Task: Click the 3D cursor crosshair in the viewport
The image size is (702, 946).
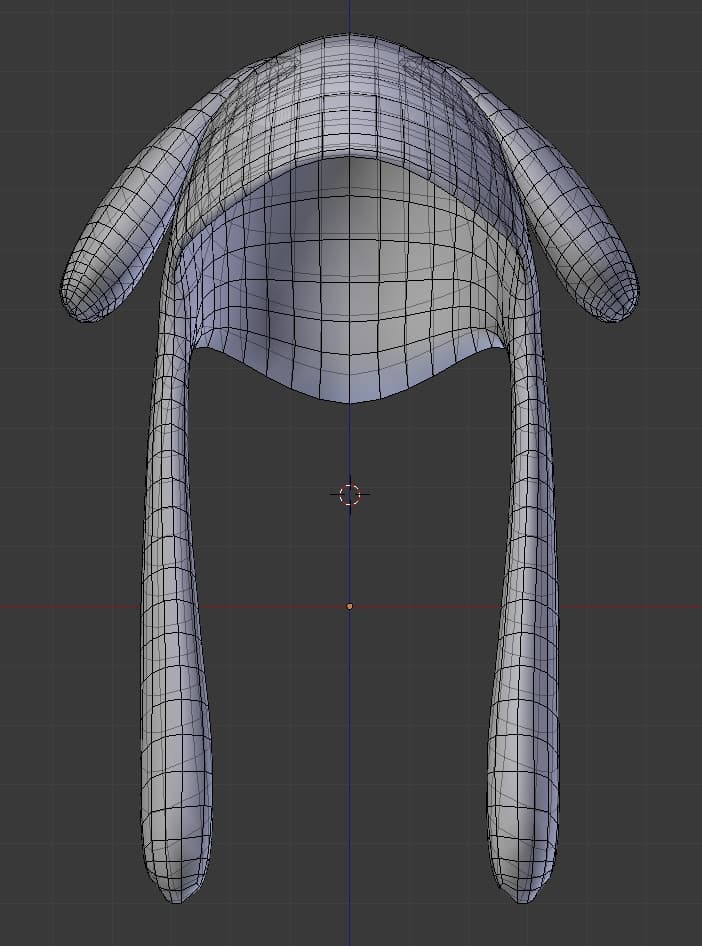Action: pyautogui.click(x=349, y=494)
